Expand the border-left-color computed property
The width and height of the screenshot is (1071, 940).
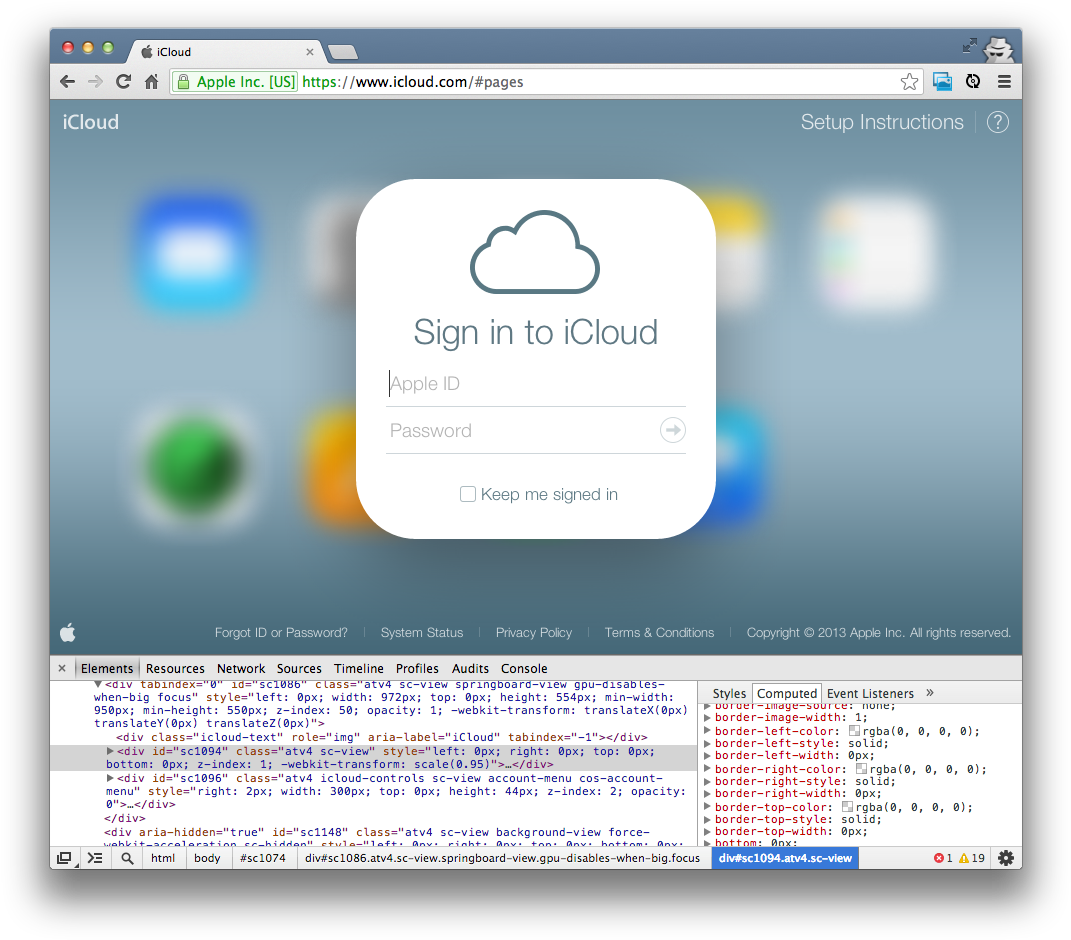[707, 731]
